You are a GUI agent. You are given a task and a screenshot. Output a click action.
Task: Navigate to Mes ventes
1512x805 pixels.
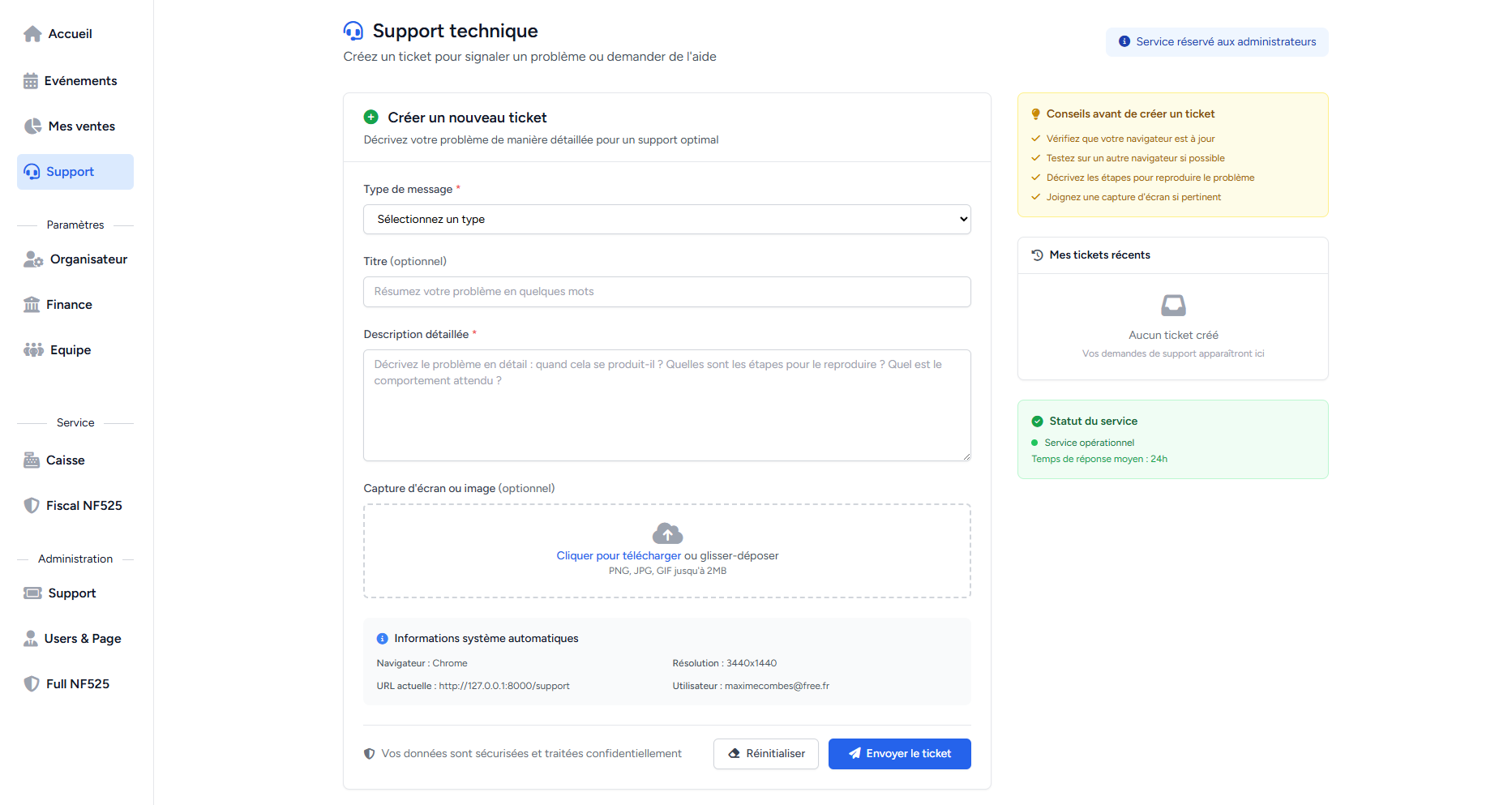pyautogui.click(x=75, y=126)
